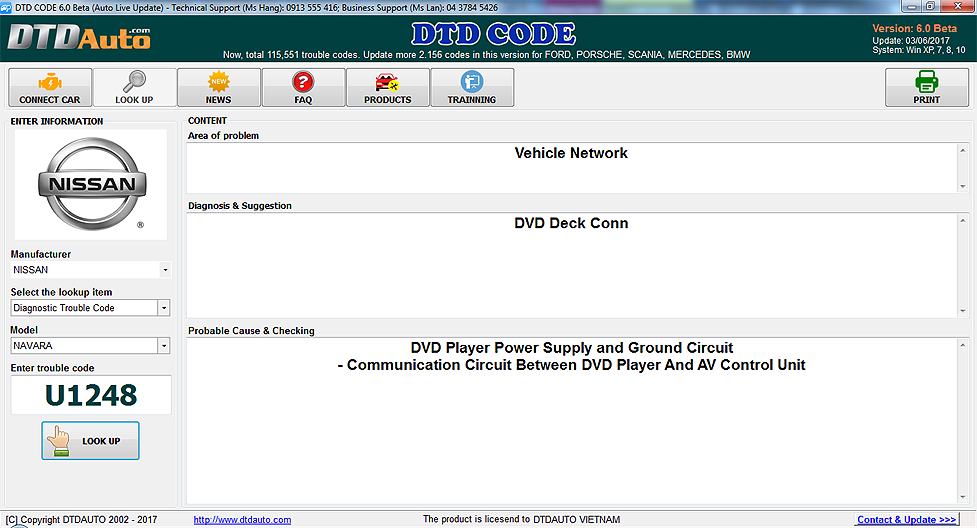Click 'DVD Player Power Supply and Ground Circuit' line
977x528 pixels.
pos(571,348)
